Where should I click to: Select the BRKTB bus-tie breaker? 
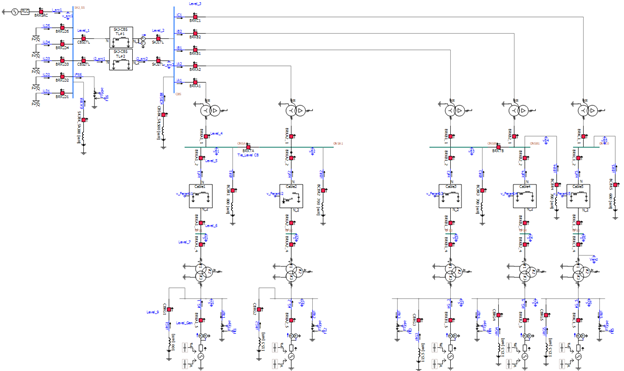click(498, 147)
